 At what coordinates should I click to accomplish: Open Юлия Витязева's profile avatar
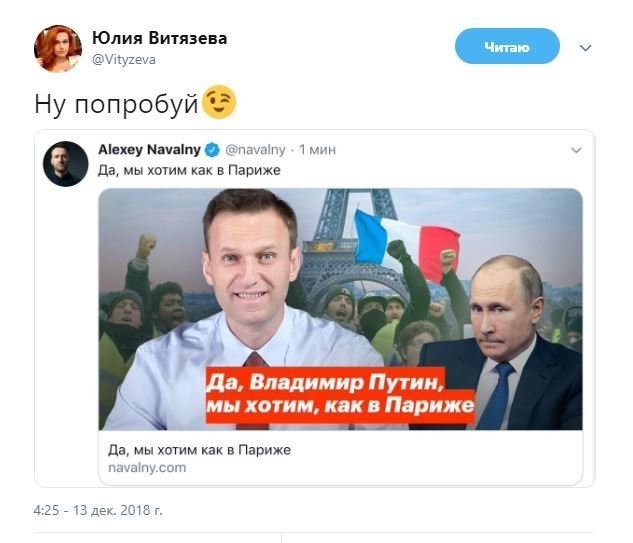(x=58, y=48)
